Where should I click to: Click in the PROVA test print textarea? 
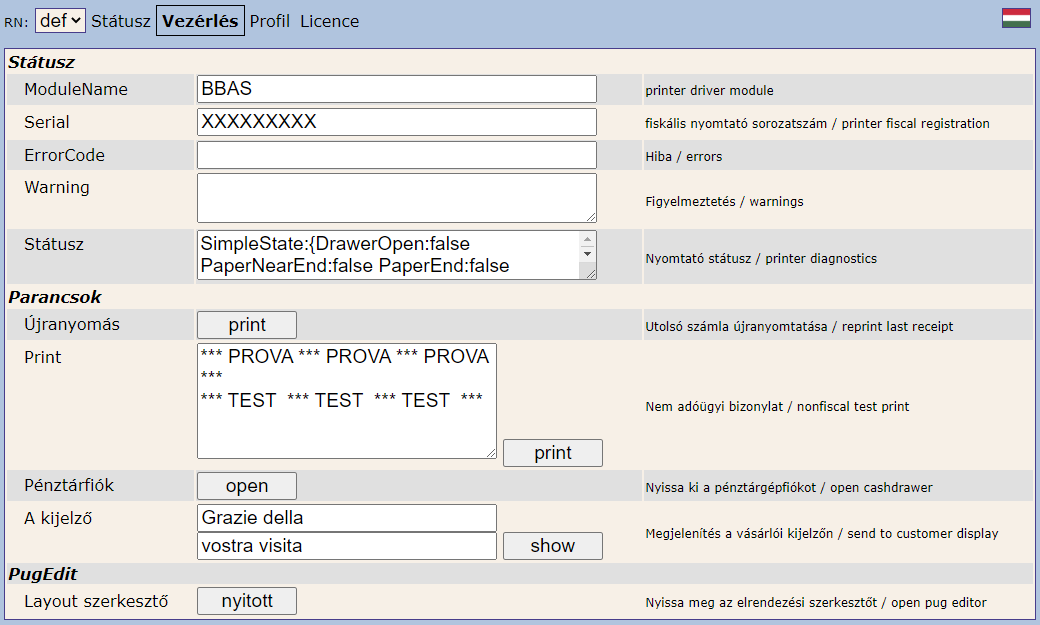click(346, 400)
